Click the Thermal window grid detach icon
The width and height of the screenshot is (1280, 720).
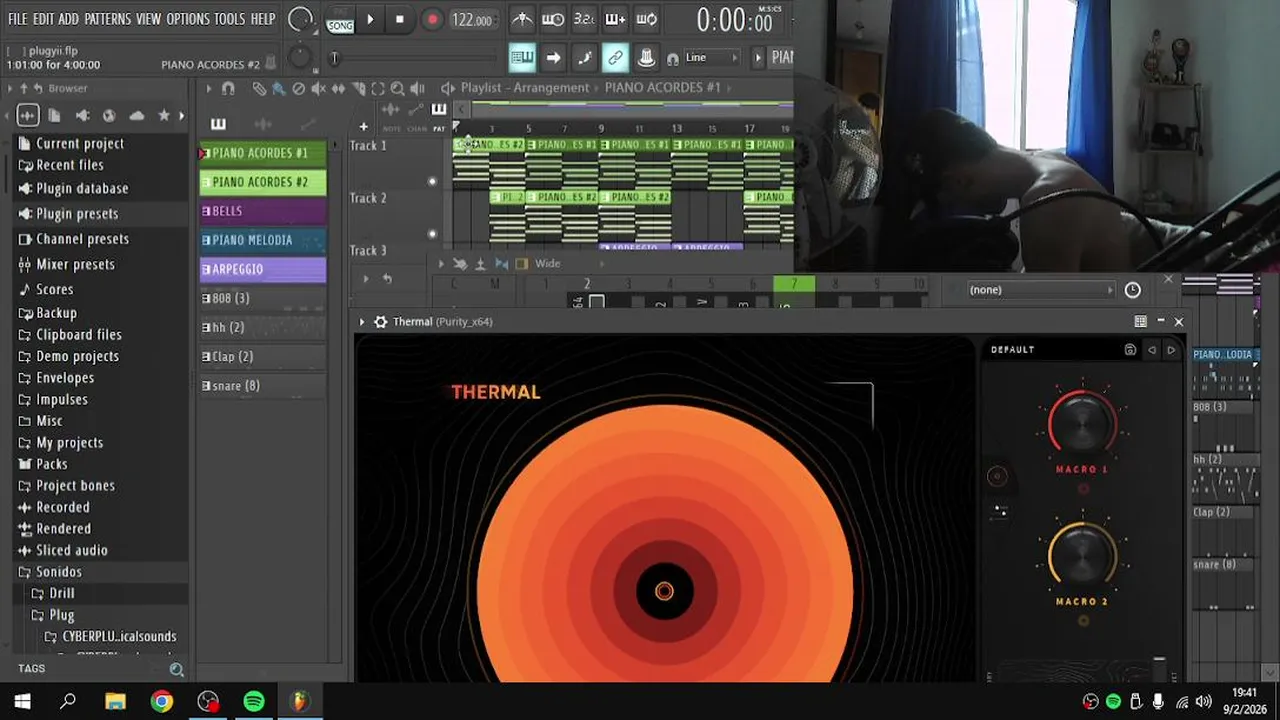point(1140,322)
